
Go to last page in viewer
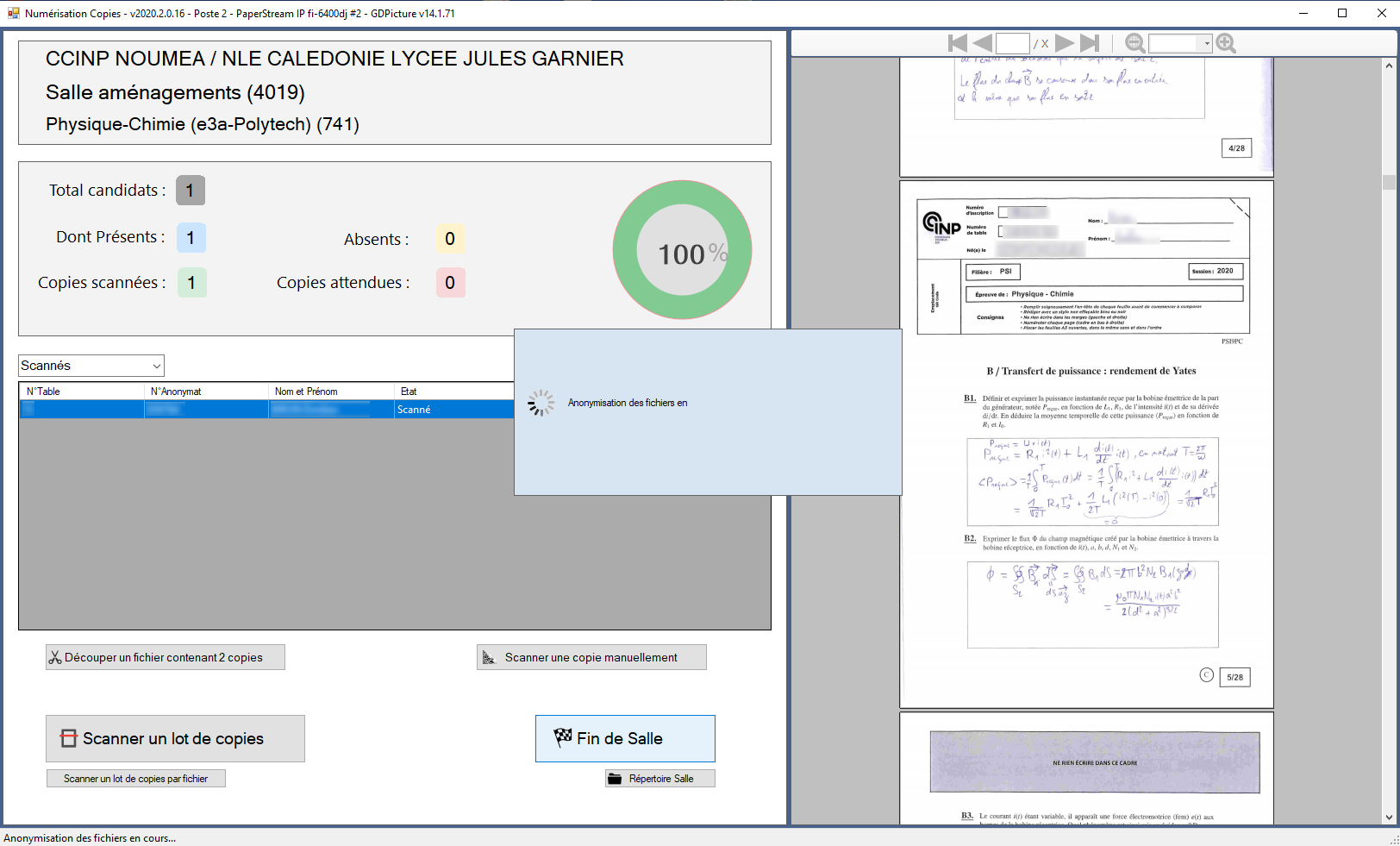point(1090,43)
